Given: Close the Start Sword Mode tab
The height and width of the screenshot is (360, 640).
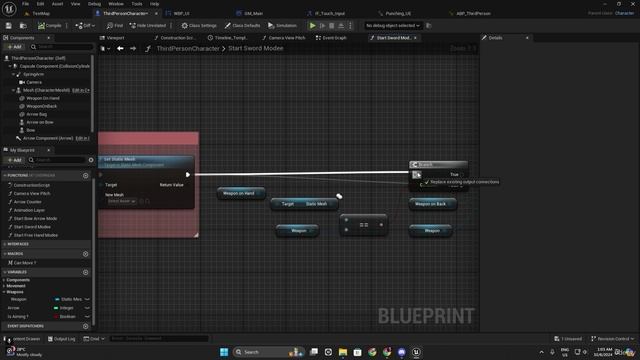Looking at the screenshot, I should coord(416,38).
